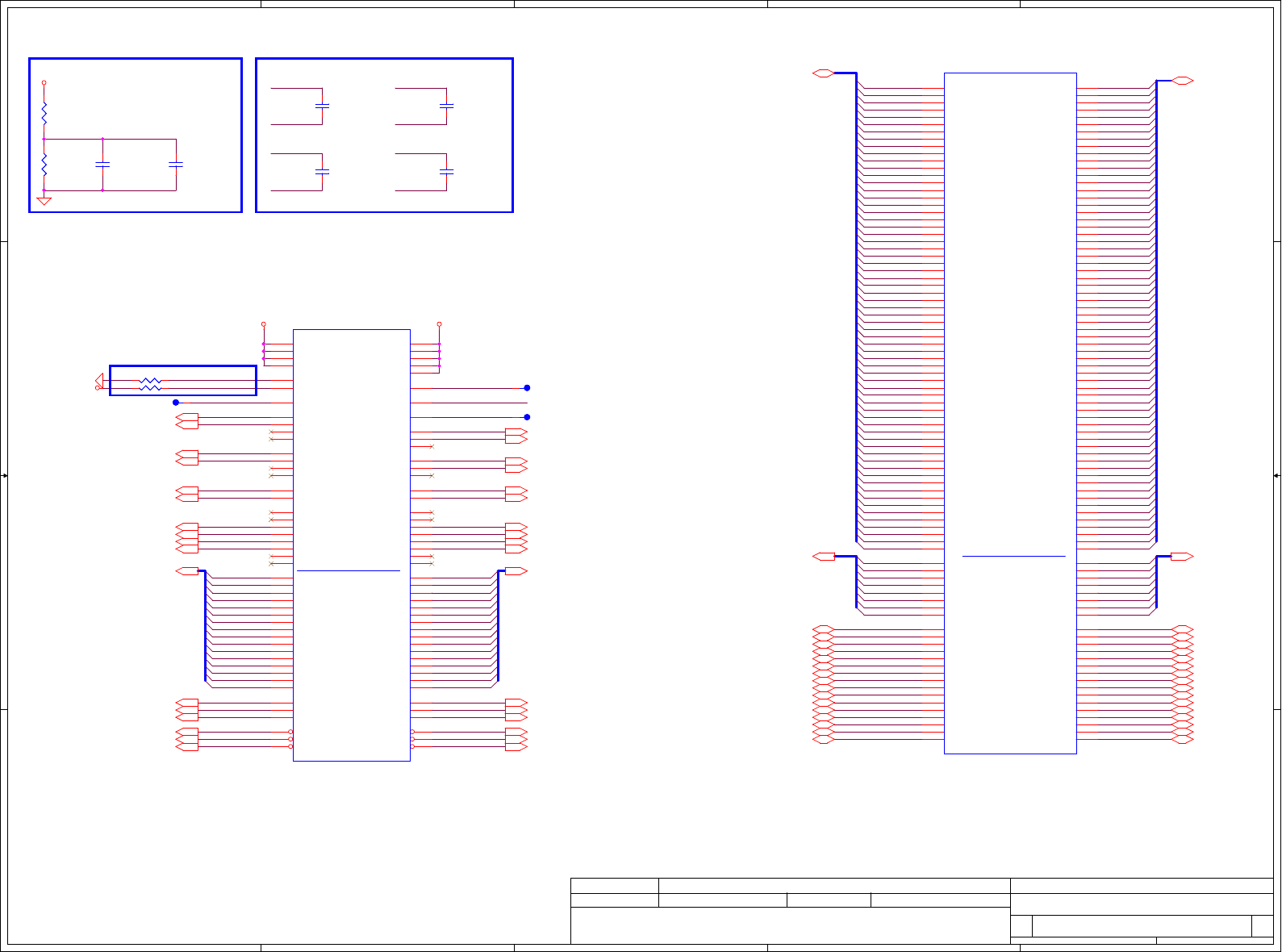Screen dimensions: 1282x952
Task: Select the bus port on the center IC's right side
Action: tap(516, 571)
